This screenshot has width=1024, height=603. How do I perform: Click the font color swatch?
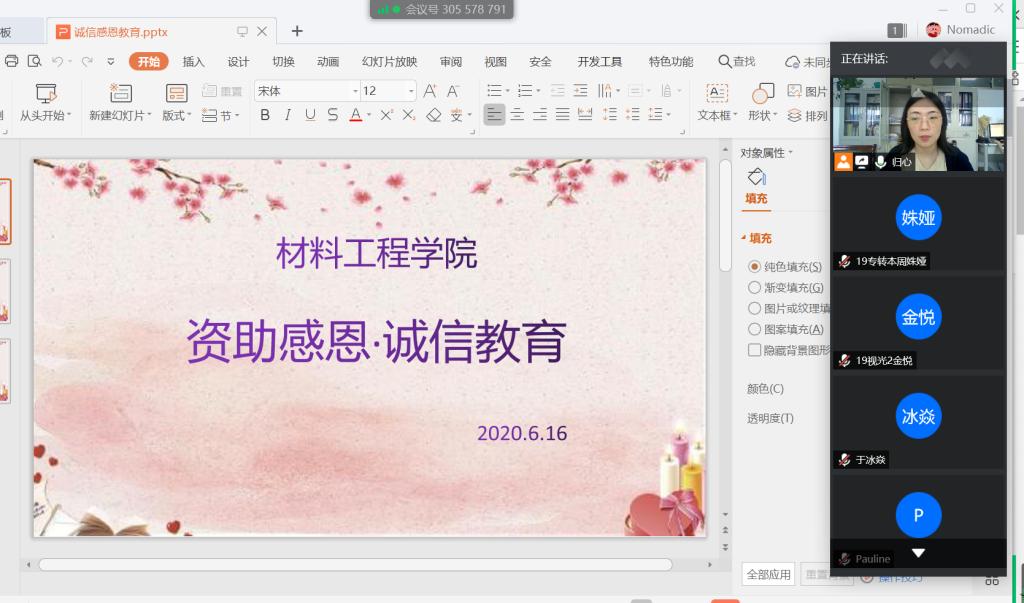(x=355, y=115)
